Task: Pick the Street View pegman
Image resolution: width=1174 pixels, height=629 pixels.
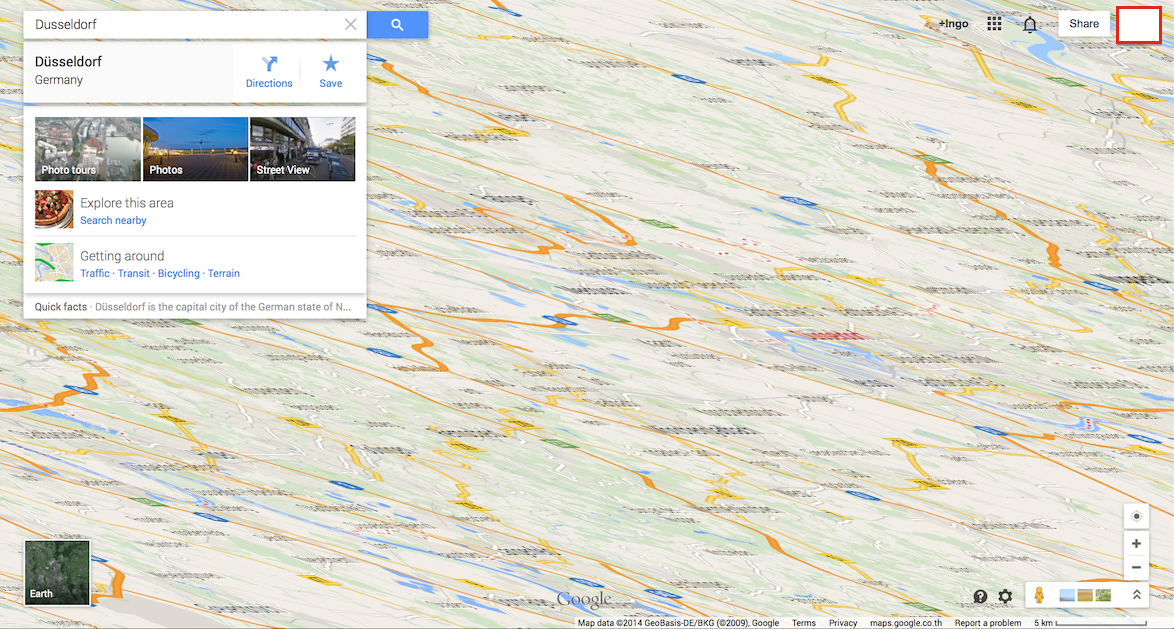Action: (1039, 595)
